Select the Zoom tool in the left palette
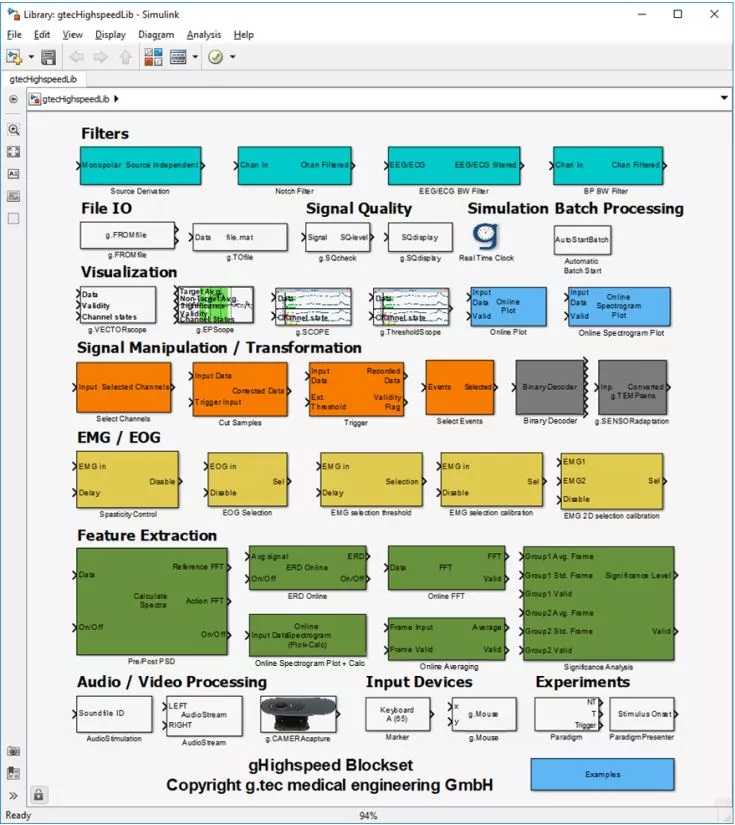Viewport: 735px width, 825px height. tap(13, 130)
